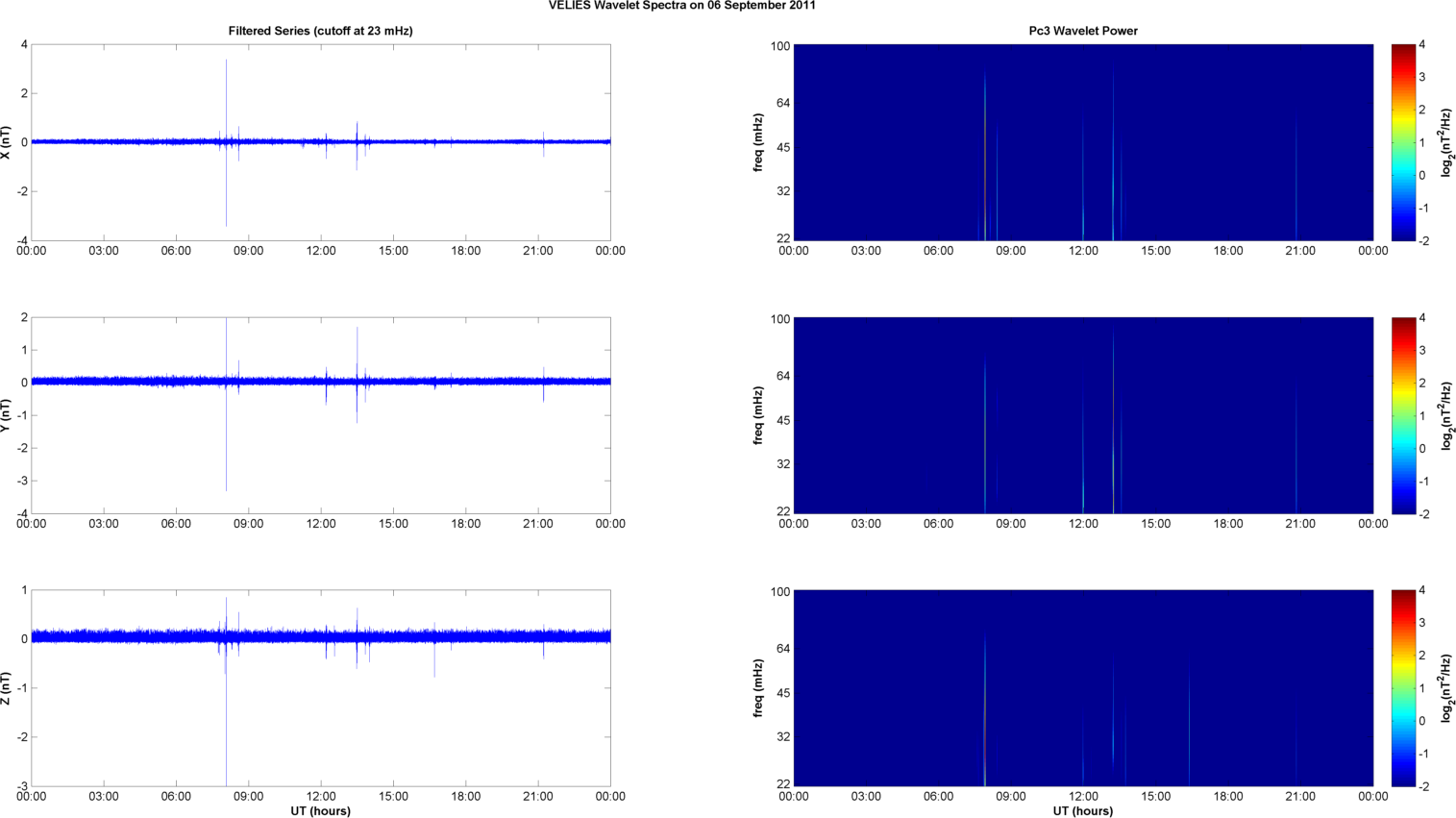Image resolution: width=1456 pixels, height=818 pixels.
Task: Click the "12:00" tick under the Y series plot
Action: tap(321, 524)
